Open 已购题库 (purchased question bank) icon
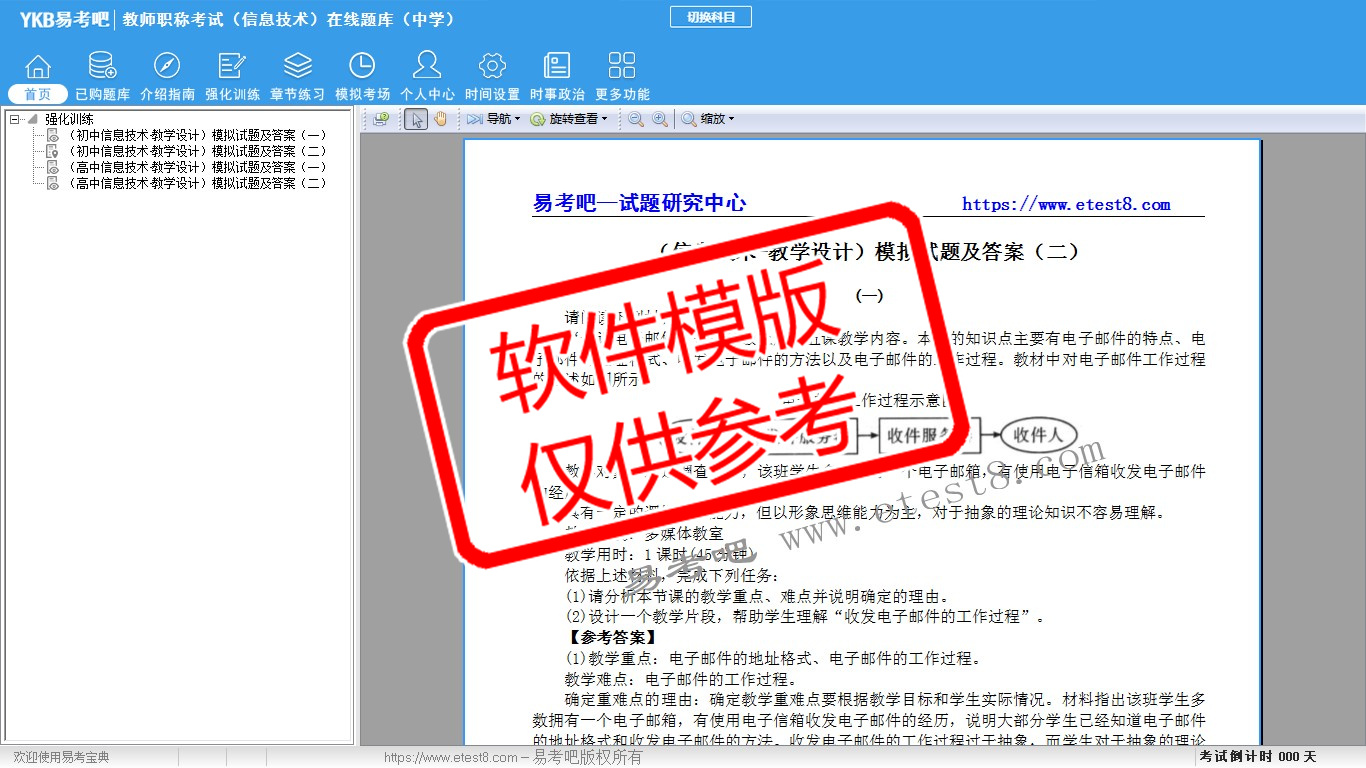The width and height of the screenshot is (1366, 768). click(x=102, y=67)
